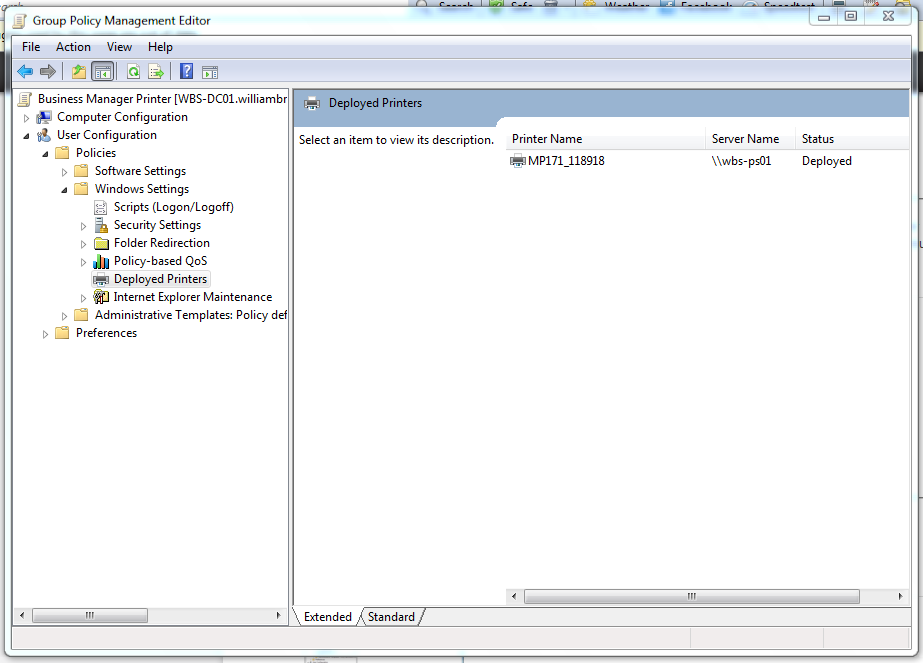Click the Export List icon
The width and height of the screenshot is (923, 663).
coord(156,71)
